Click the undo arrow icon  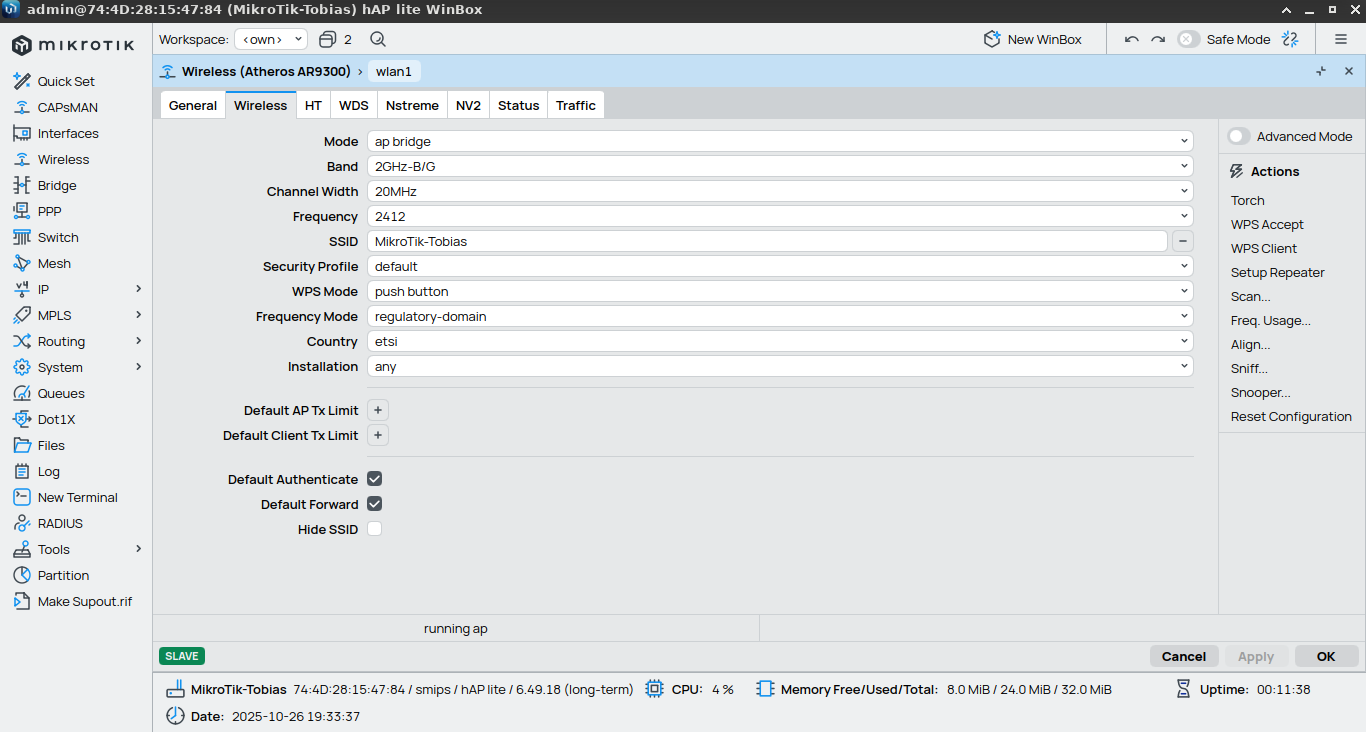(x=1132, y=39)
